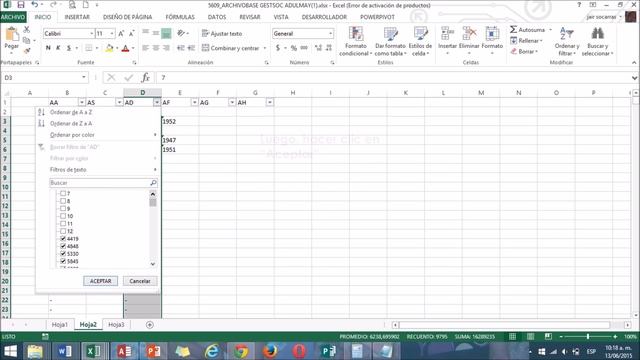Check the filter value 12
640x360 pixels.
click(63, 231)
